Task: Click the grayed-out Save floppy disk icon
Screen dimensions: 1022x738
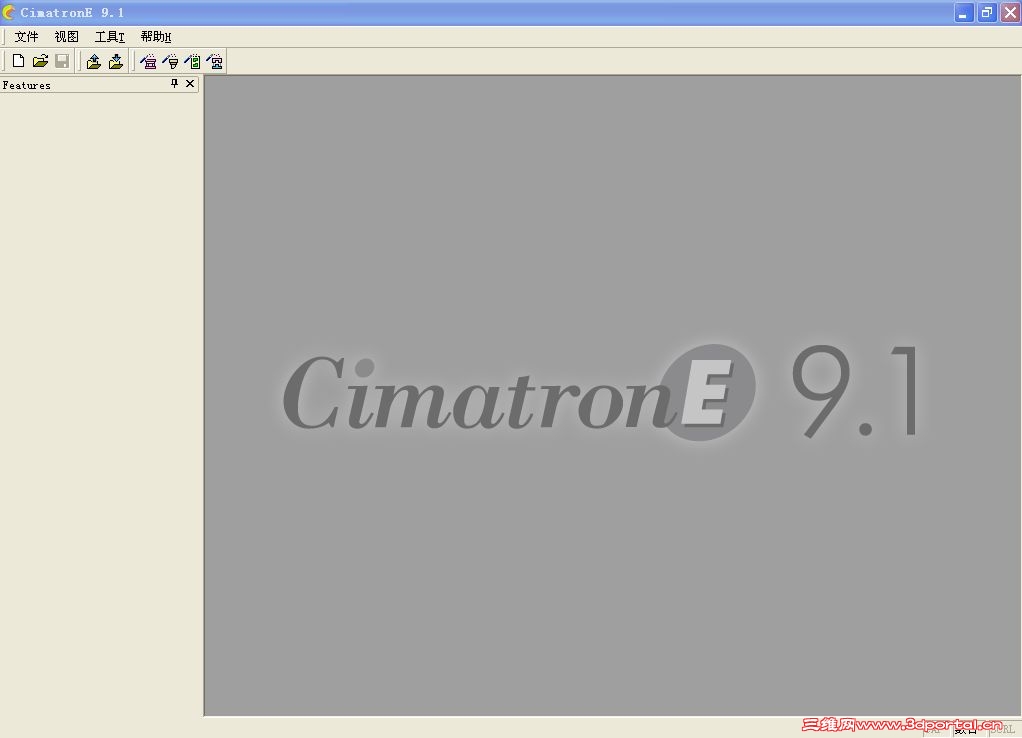Action: (62, 61)
